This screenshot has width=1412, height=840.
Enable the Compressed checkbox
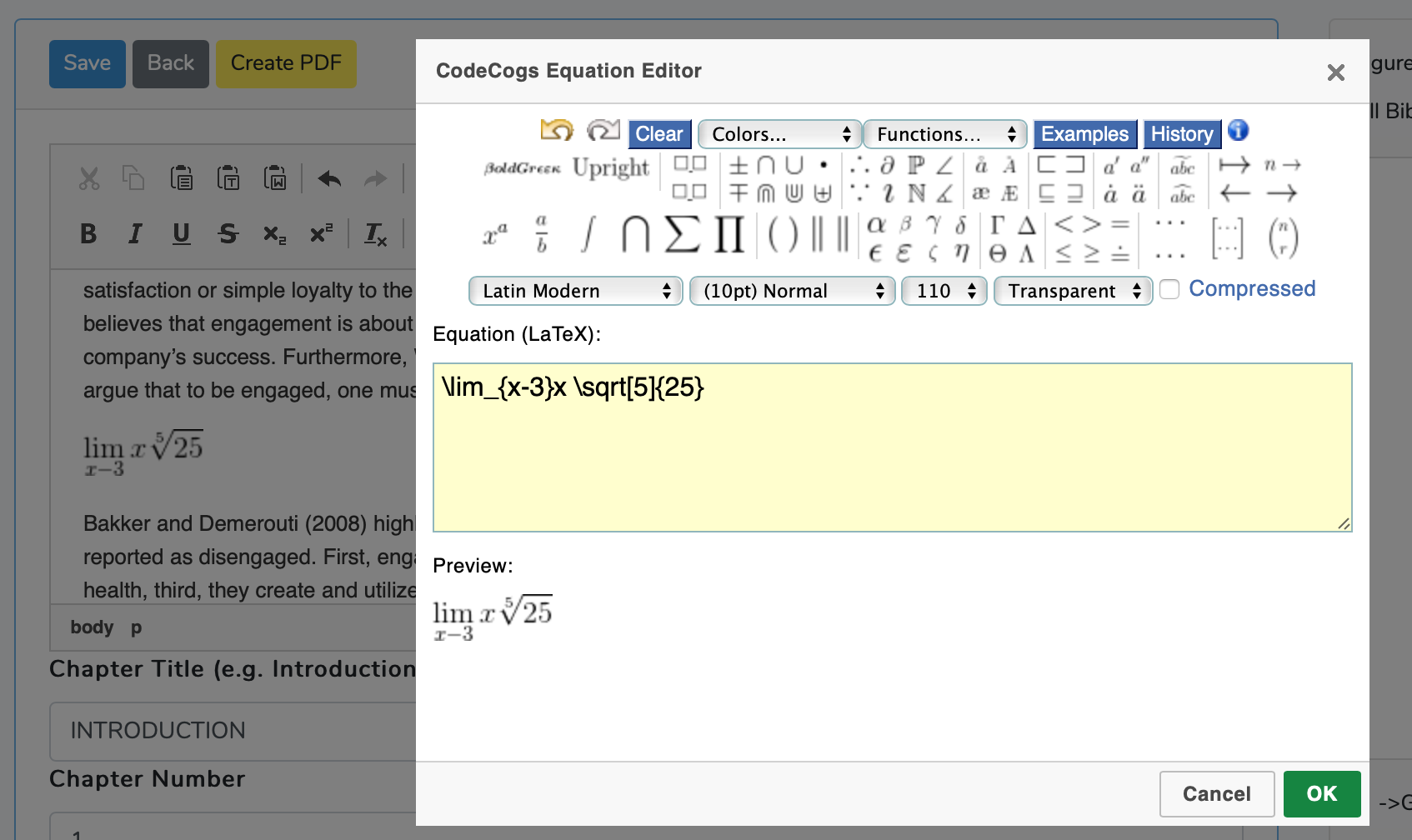(1169, 289)
